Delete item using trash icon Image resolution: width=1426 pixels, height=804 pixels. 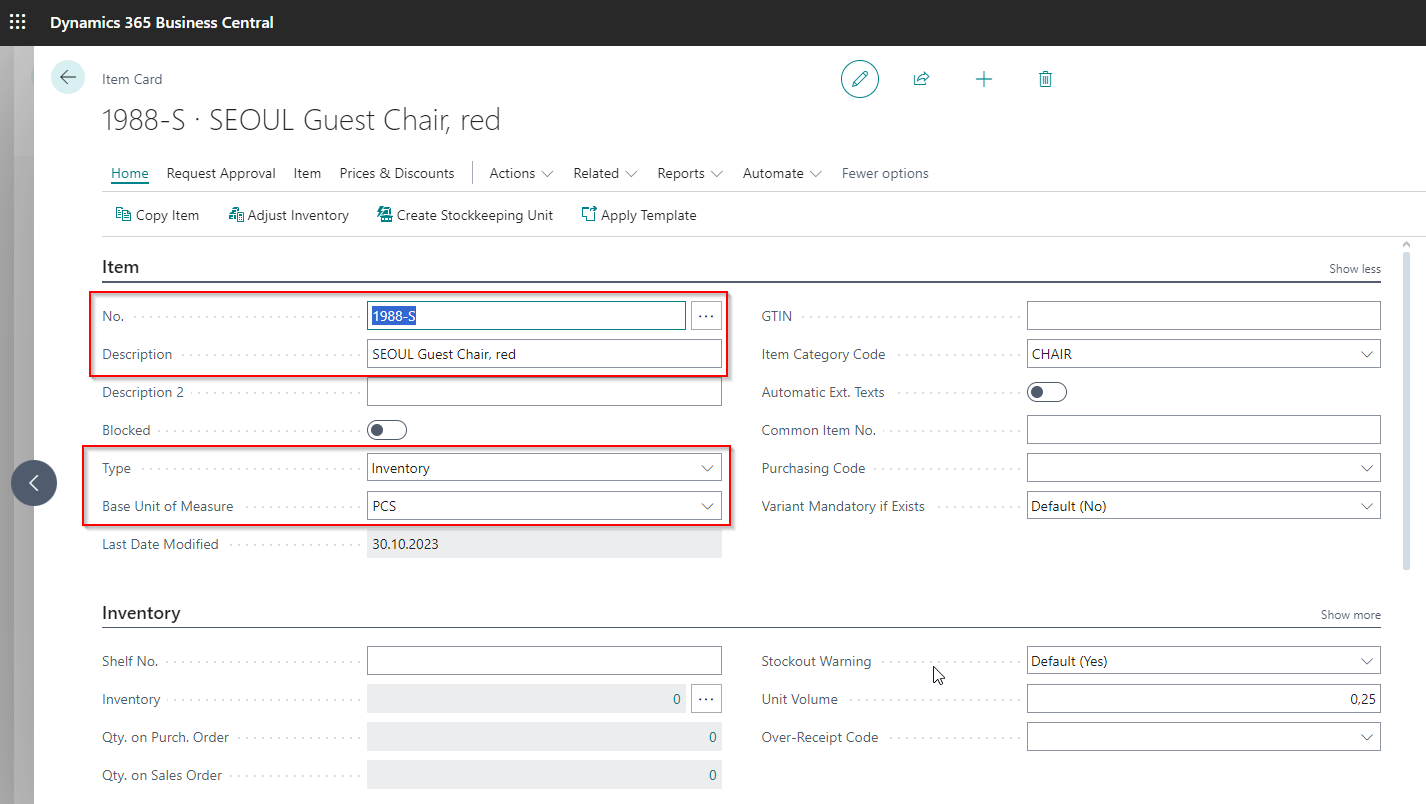1046,79
